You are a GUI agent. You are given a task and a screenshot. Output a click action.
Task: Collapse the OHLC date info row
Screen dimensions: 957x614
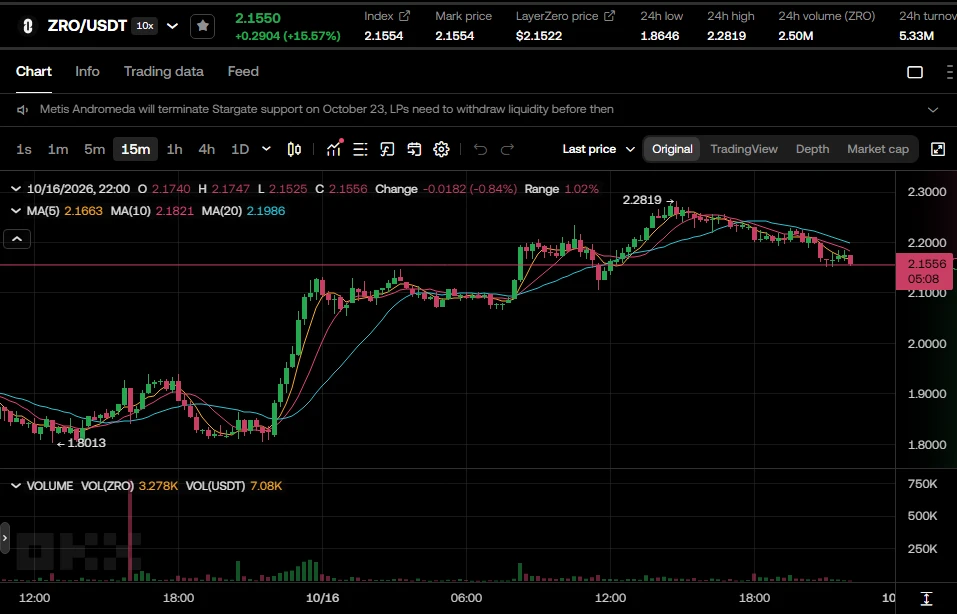coord(16,189)
